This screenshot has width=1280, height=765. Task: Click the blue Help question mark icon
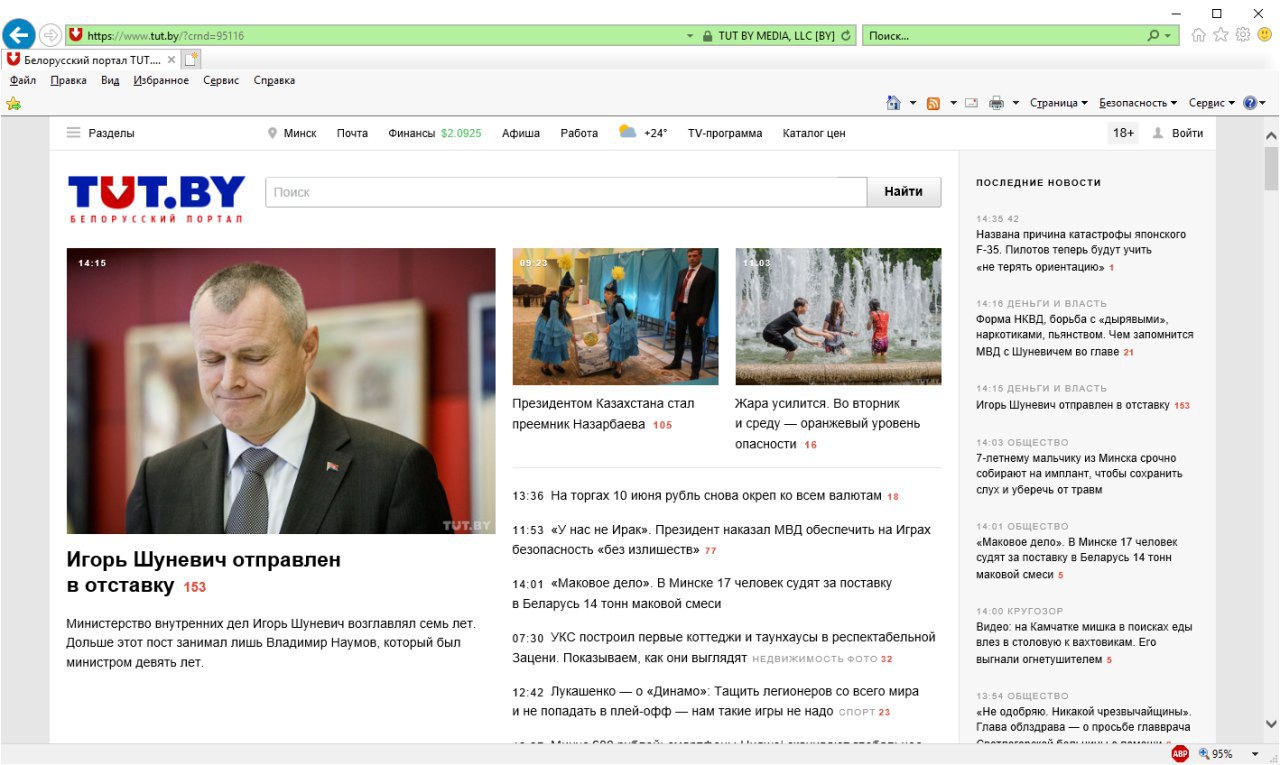1249,103
